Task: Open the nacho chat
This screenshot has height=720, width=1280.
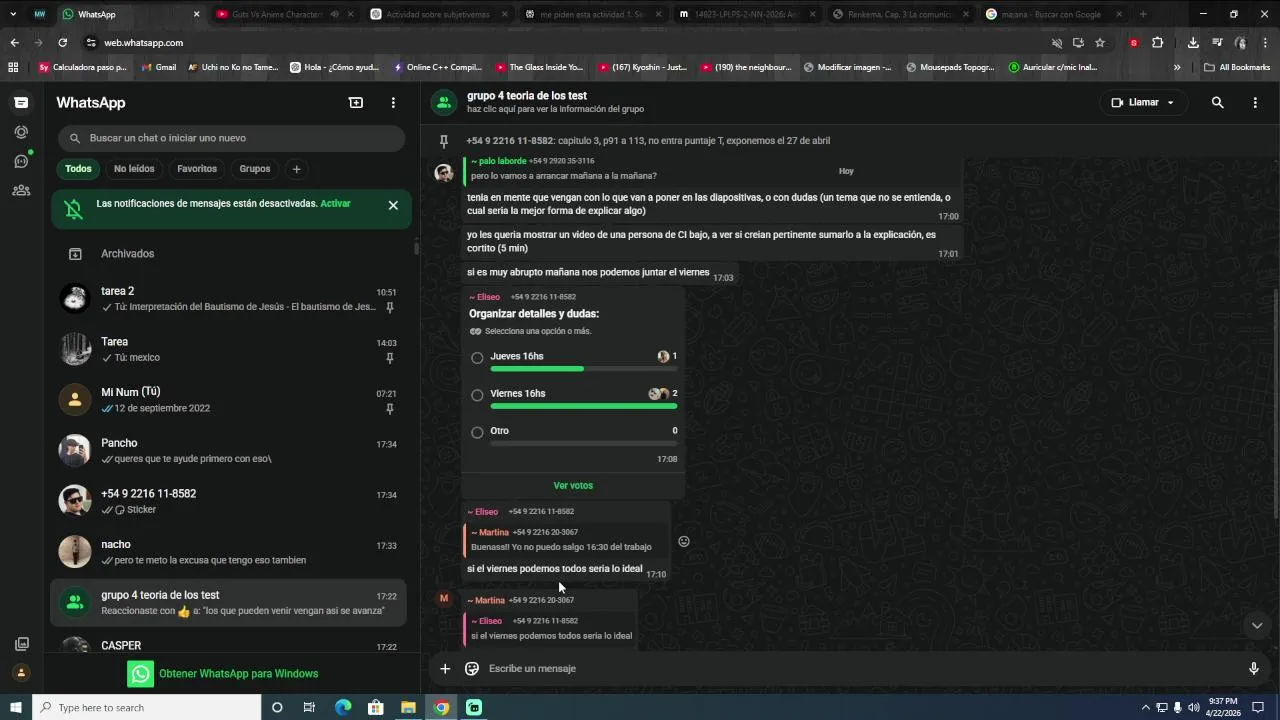Action: (x=230, y=552)
